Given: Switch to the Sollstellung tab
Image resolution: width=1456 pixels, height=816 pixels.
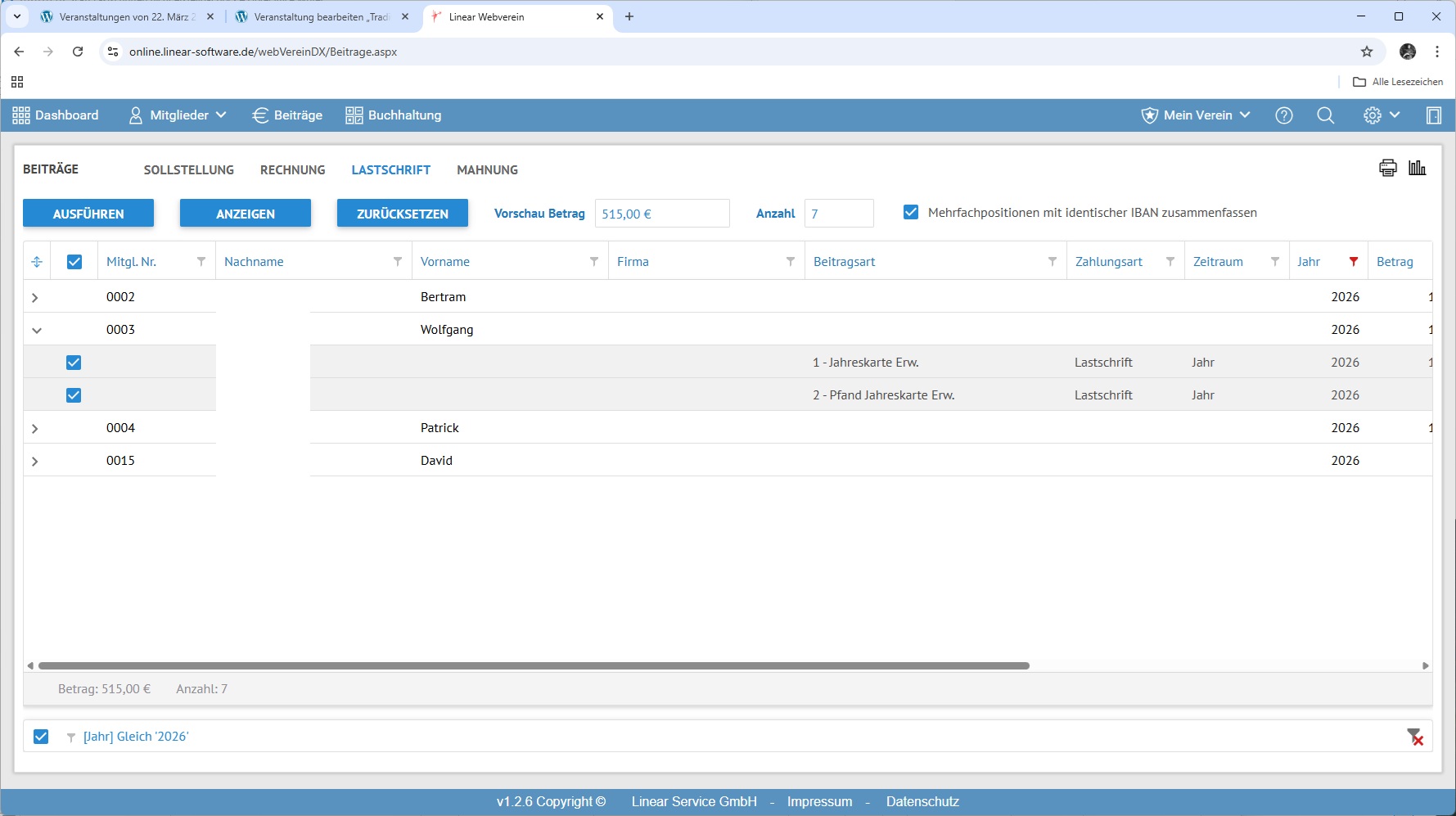Looking at the screenshot, I should click(x=188, y=170).
